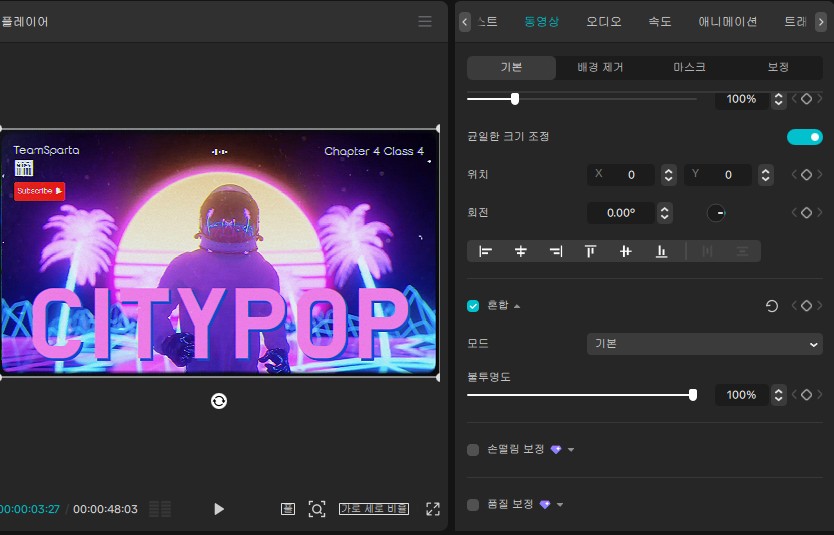This screenshot has width=834, height=535.
Task: Switch to the 오디오 tab
Action: 604,22
